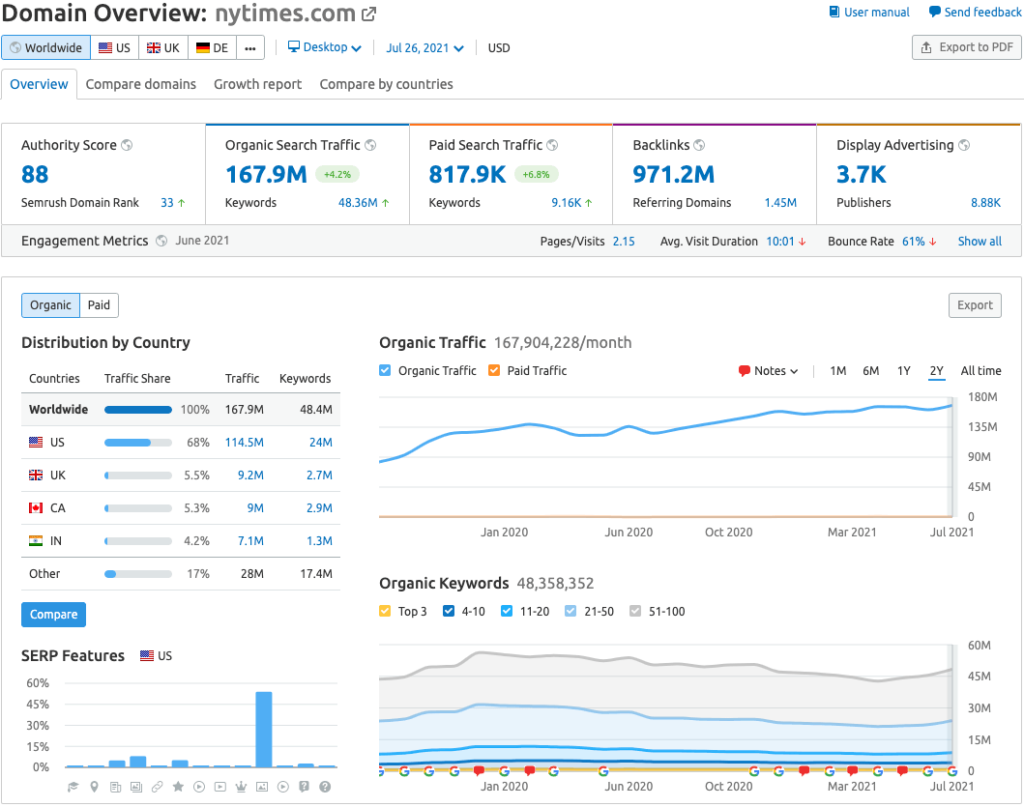1024x807 pixels.
Task: Click the Display Advertising info icon
Action: [x=964, y=145]
